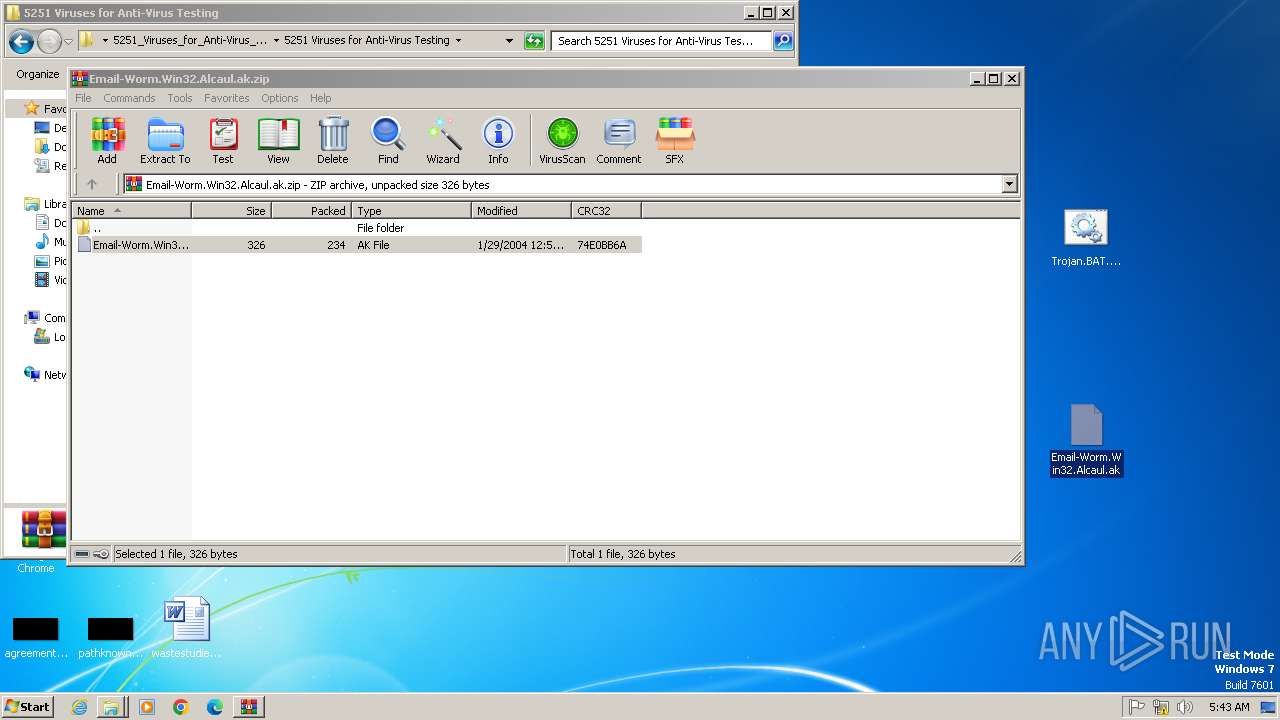The width and height of the screenshot is (1280, 720).
Task: Launch the Wizard wand tool
Action: click(x=443, y=141)
